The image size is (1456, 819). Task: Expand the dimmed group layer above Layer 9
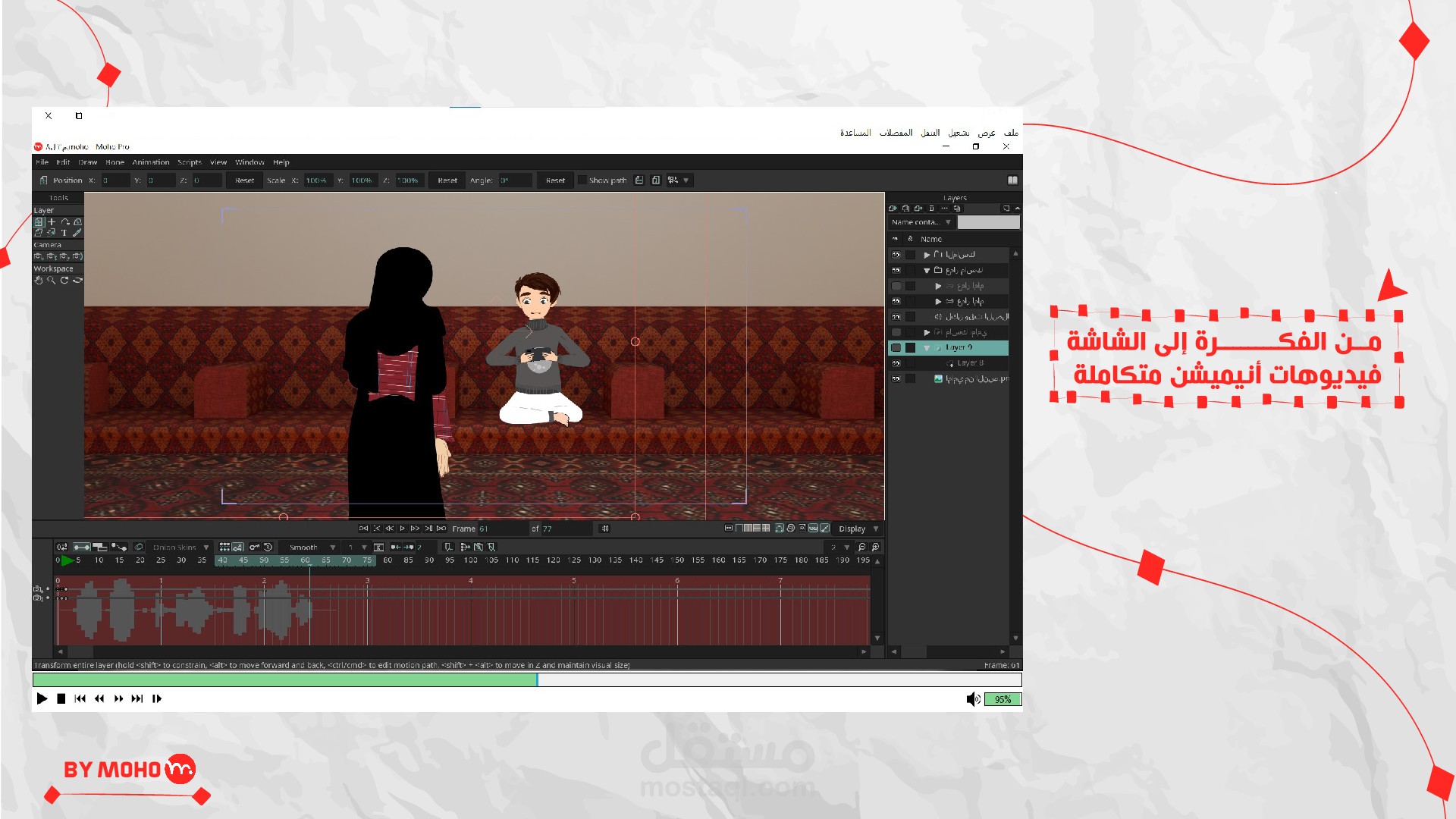pyautogui.click(x=927, y=332)
